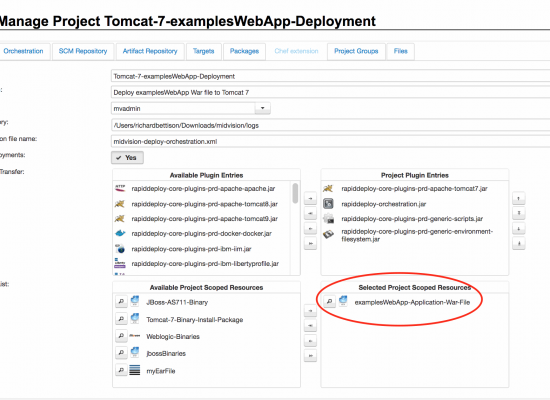Viewport: 550px width, 400px height.
Task: Click rapiddeploy-core-plugins-prd-docker-docker.jar entry
Action: (x=201, y=233)
